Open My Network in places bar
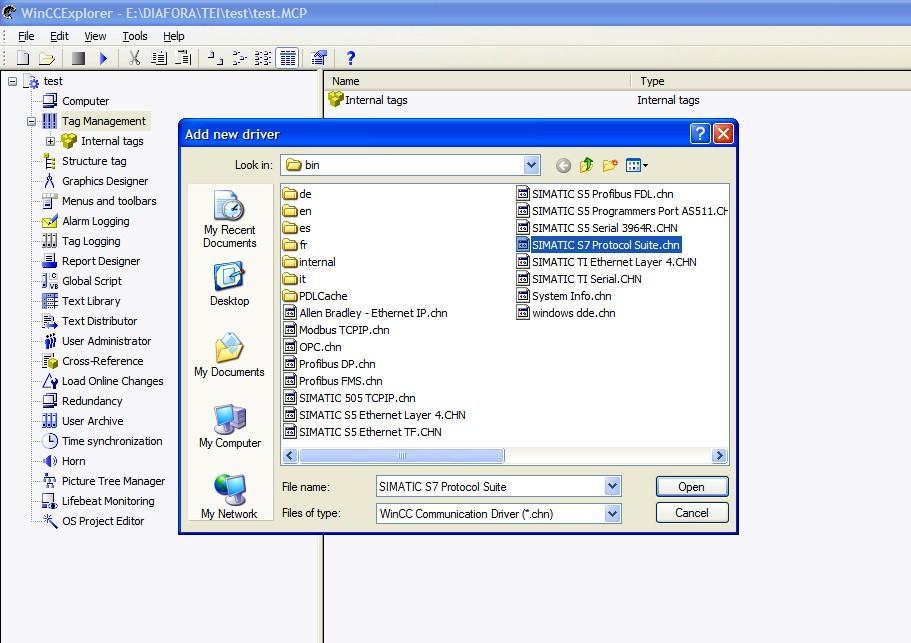 [229, 497]
